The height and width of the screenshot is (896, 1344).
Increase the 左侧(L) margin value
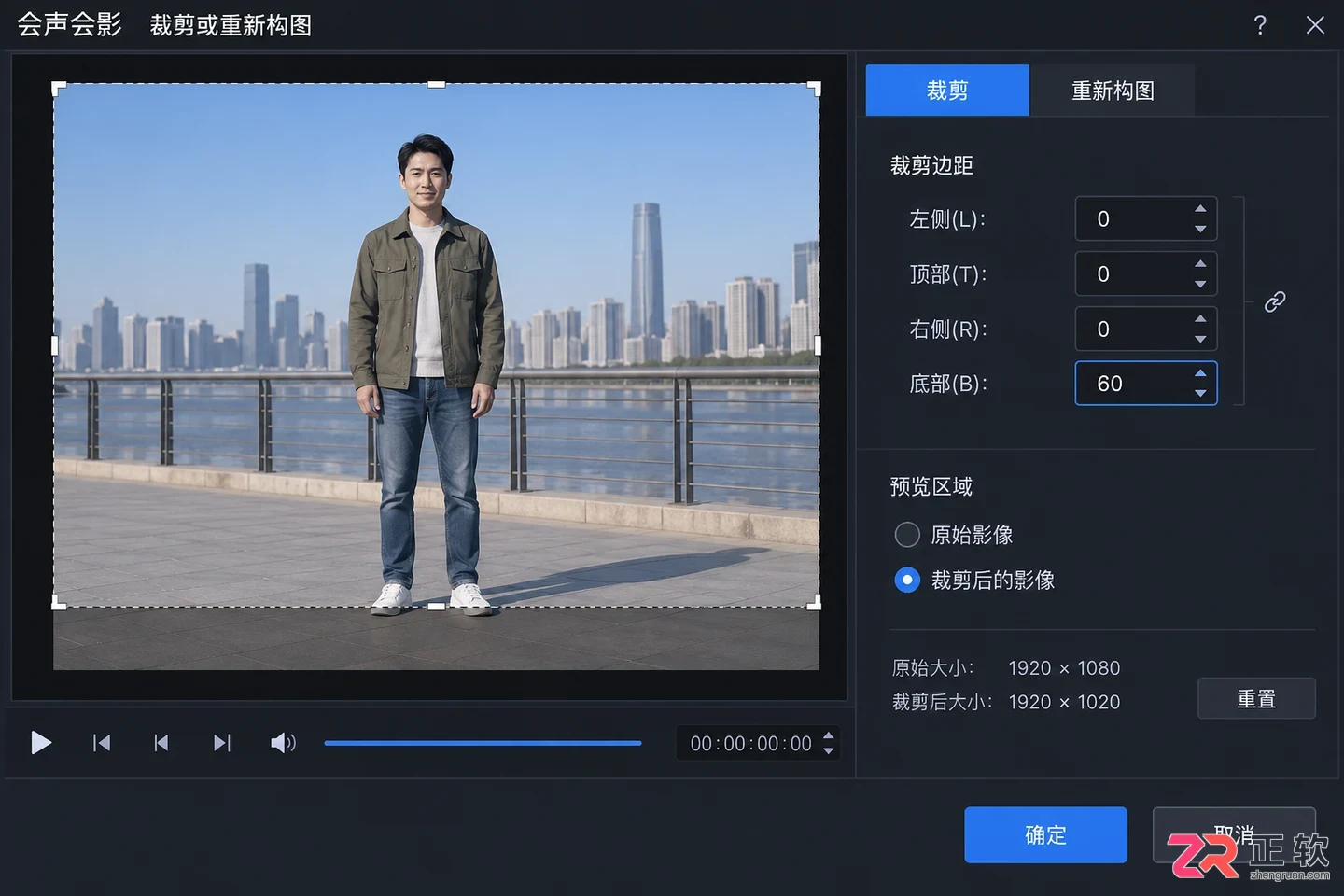click(x=1200, y=209)
